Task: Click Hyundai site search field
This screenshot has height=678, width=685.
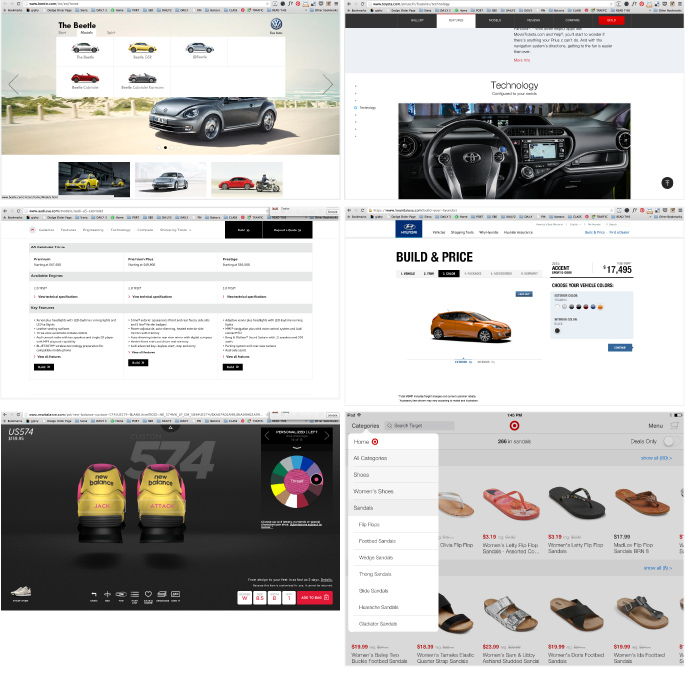Action: (618, 224)
